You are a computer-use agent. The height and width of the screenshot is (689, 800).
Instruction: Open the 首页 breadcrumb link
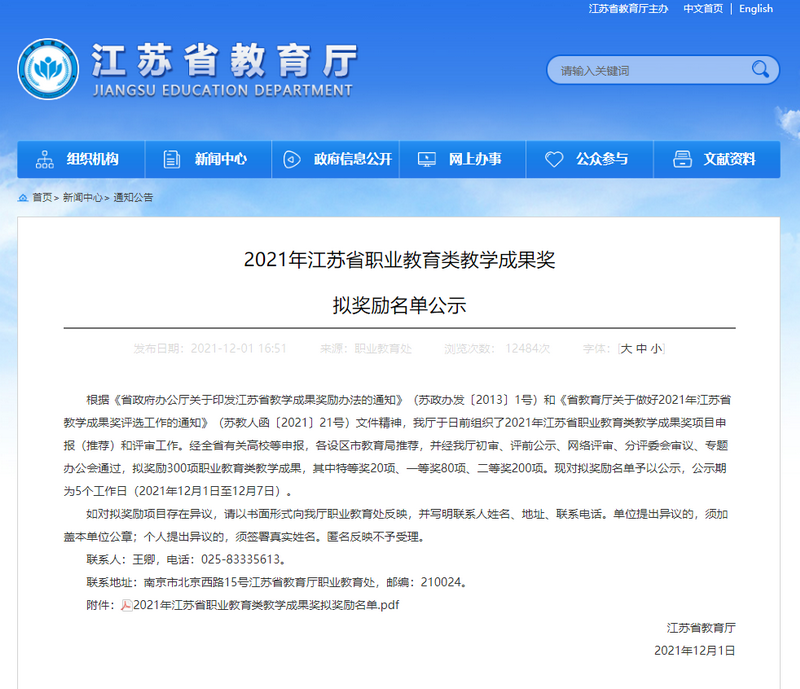tap(42, 197)
